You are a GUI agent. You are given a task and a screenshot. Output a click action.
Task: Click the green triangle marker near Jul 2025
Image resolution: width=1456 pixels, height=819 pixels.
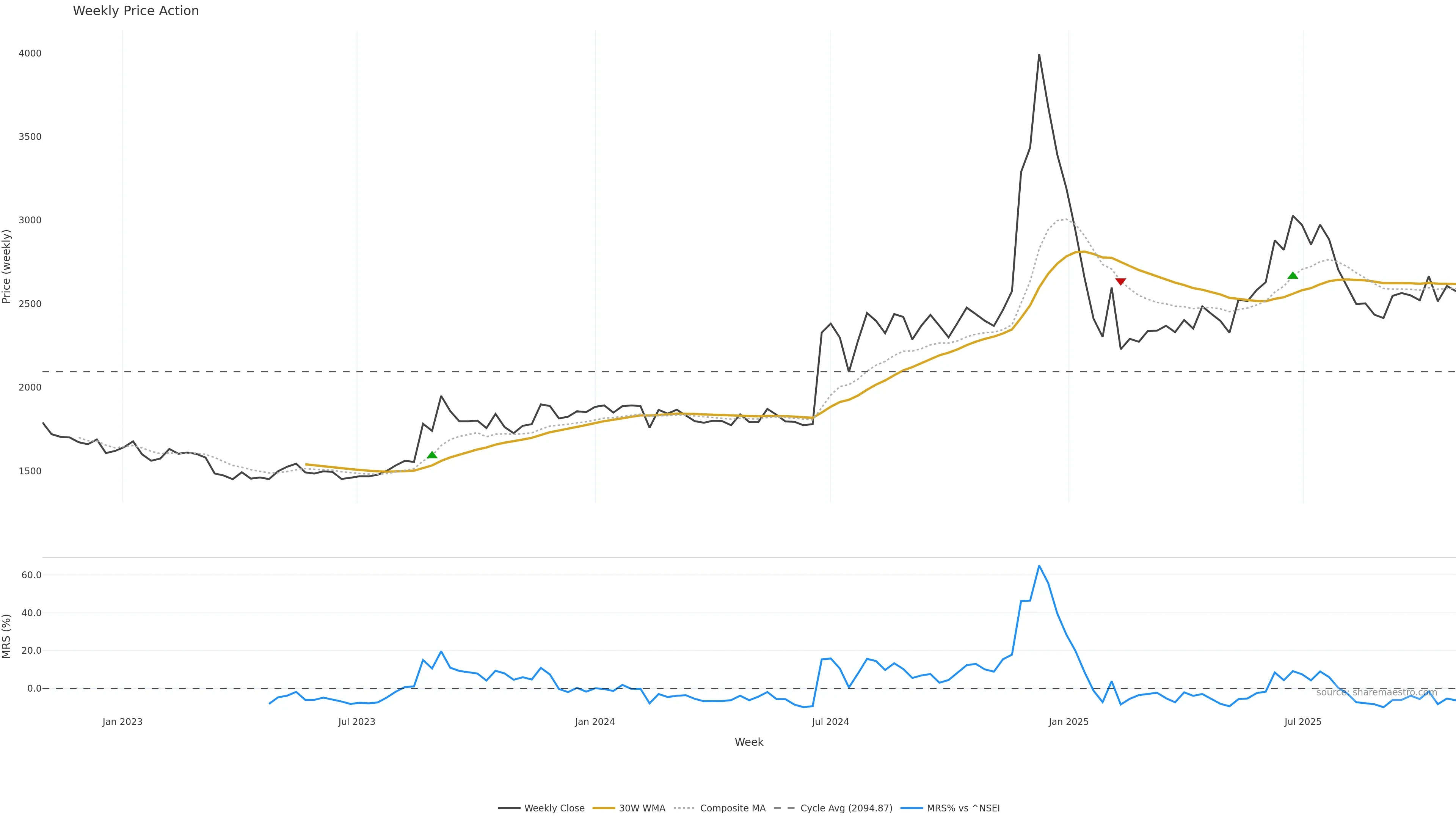pos(1293,275)
